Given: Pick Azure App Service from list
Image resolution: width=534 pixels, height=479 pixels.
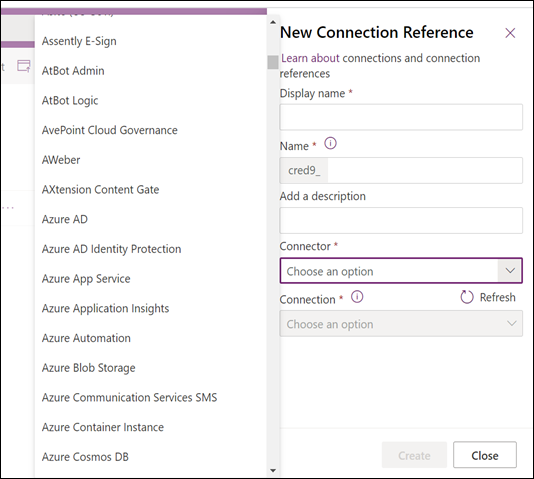Looking at the screenshot, I should click(151, 278).
